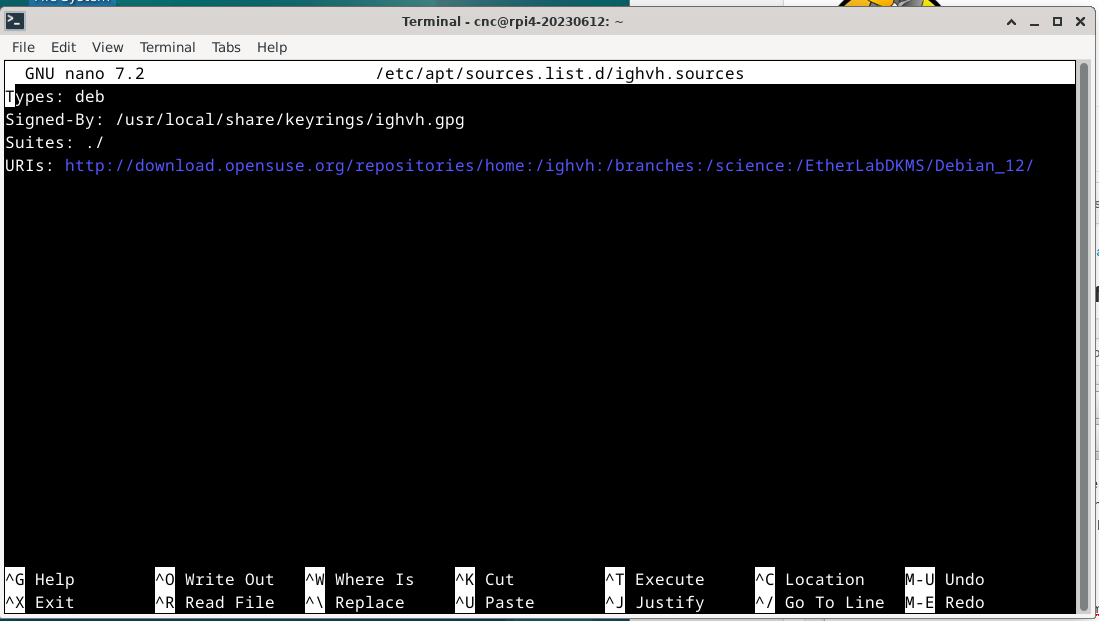Click the ighvh.sources file path in header
The height and width of the screenshot is (621, 1099).
coord(560,74)
